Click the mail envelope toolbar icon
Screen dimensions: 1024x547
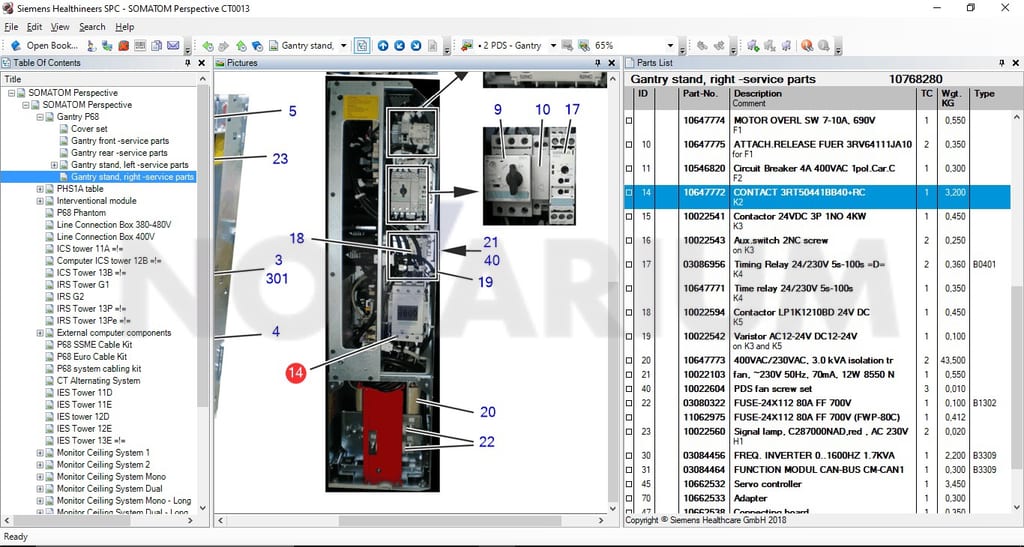click(172, 46)
